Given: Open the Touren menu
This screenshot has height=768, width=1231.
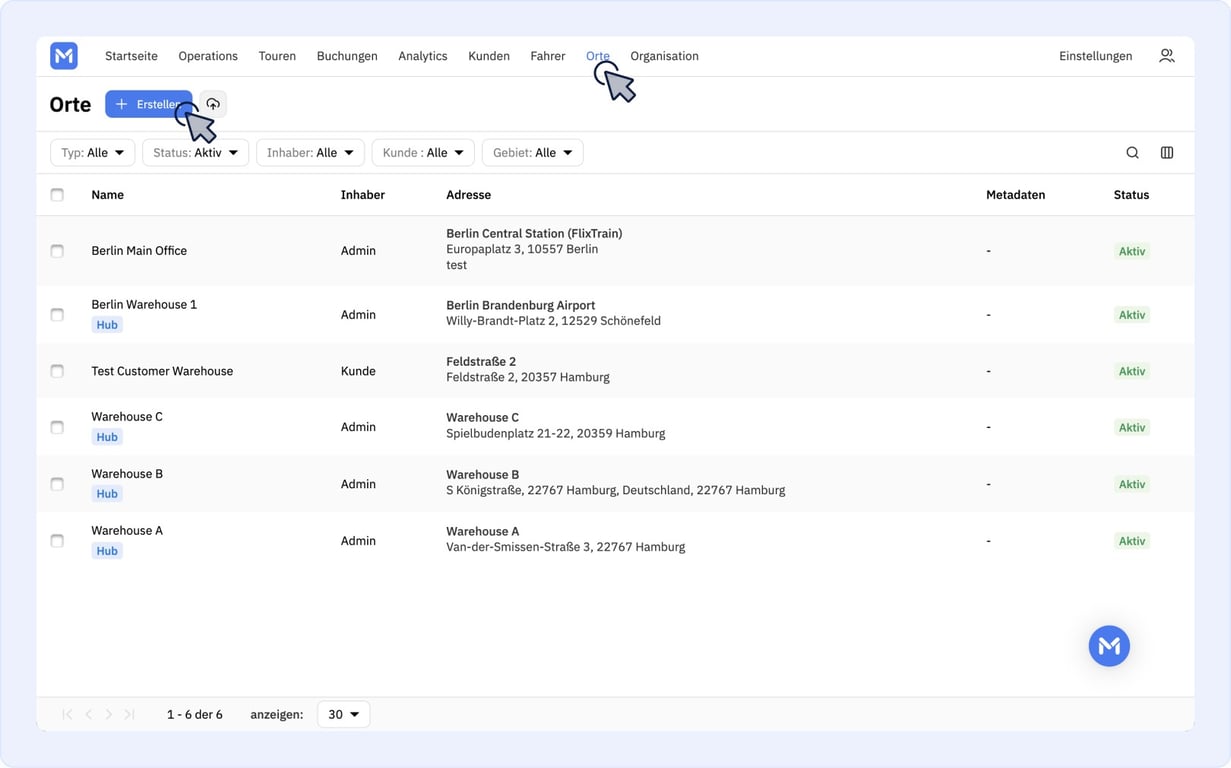Looking at the screenshot, I should (277, 56).
